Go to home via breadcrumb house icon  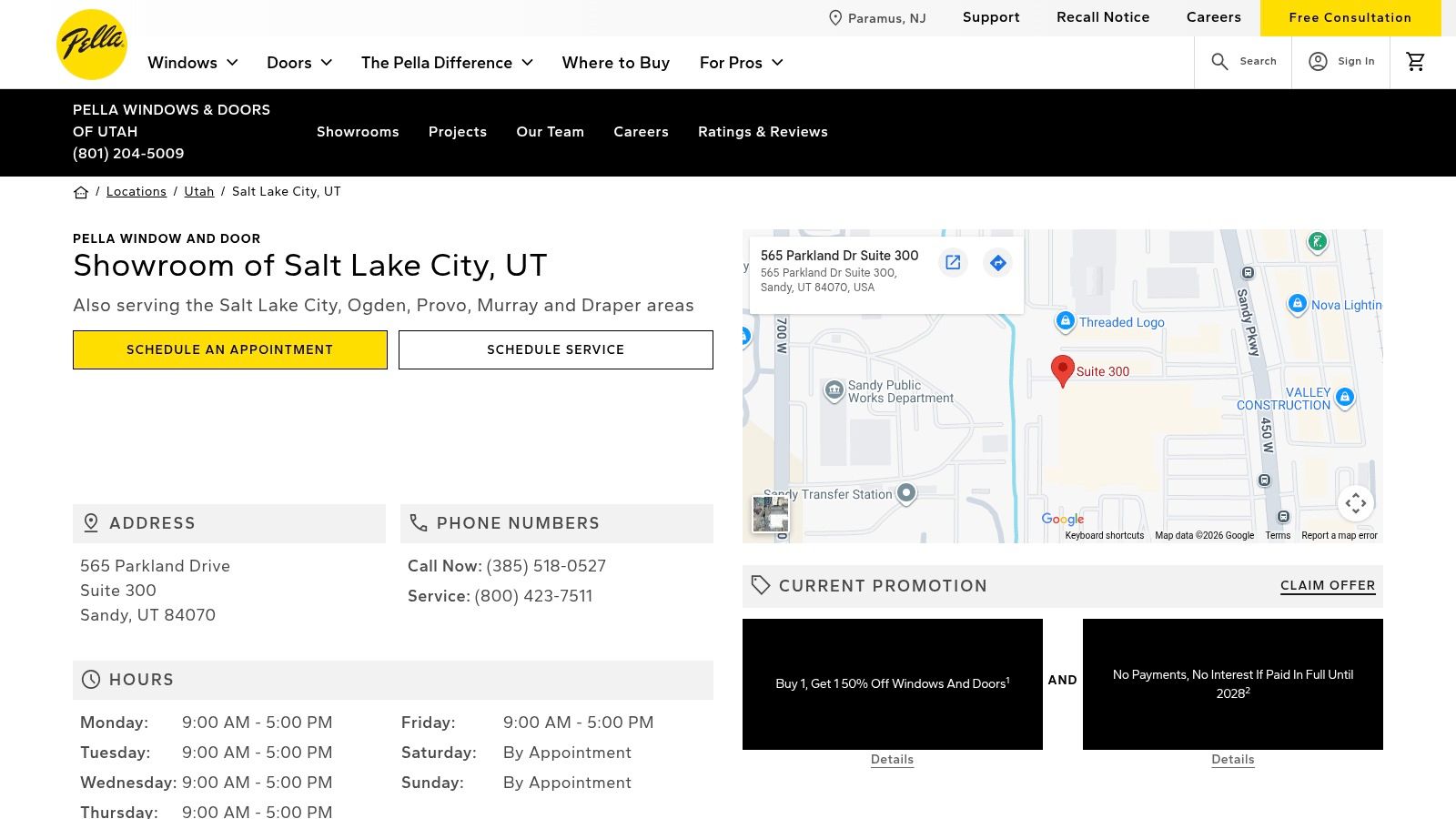click(x=81, y=192)
